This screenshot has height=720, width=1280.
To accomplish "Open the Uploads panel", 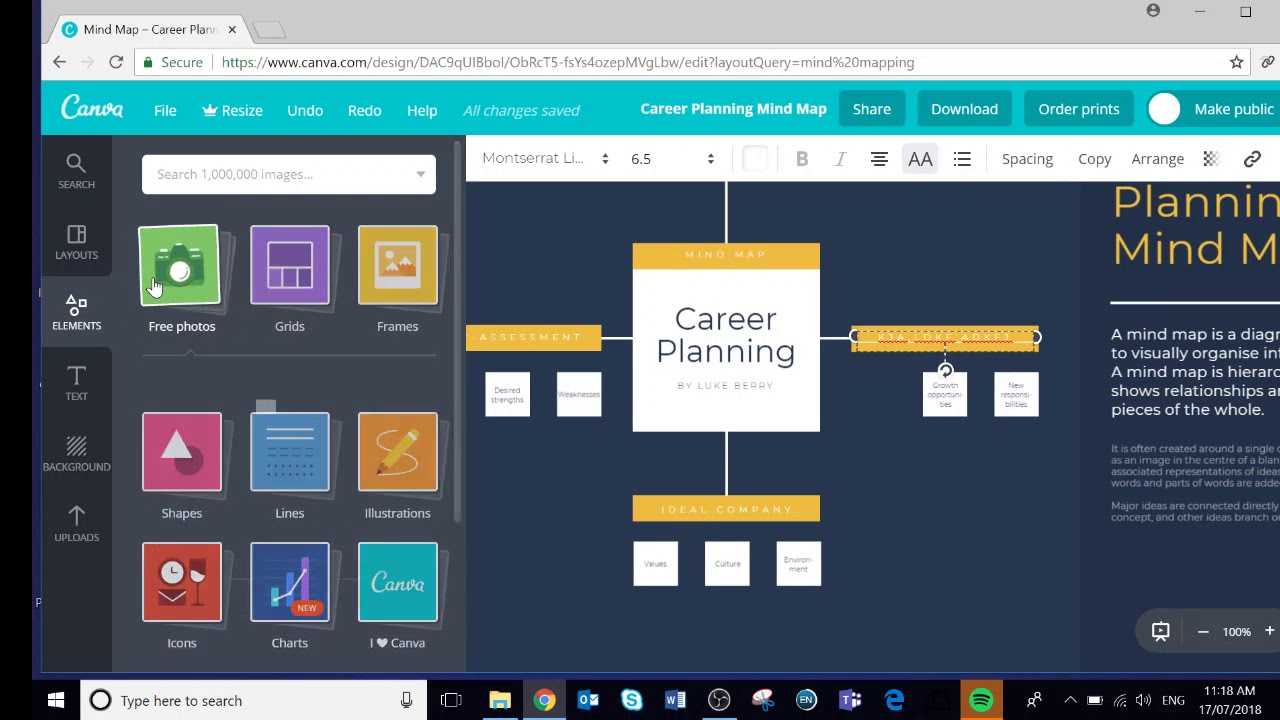I will tap(76, 525).
